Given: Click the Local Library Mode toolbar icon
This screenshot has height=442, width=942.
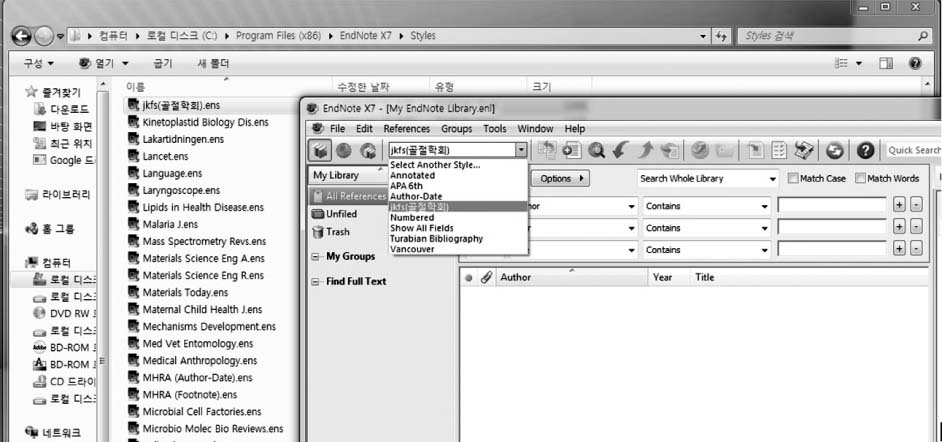Looking at the screenshot, I should point(320,150).
